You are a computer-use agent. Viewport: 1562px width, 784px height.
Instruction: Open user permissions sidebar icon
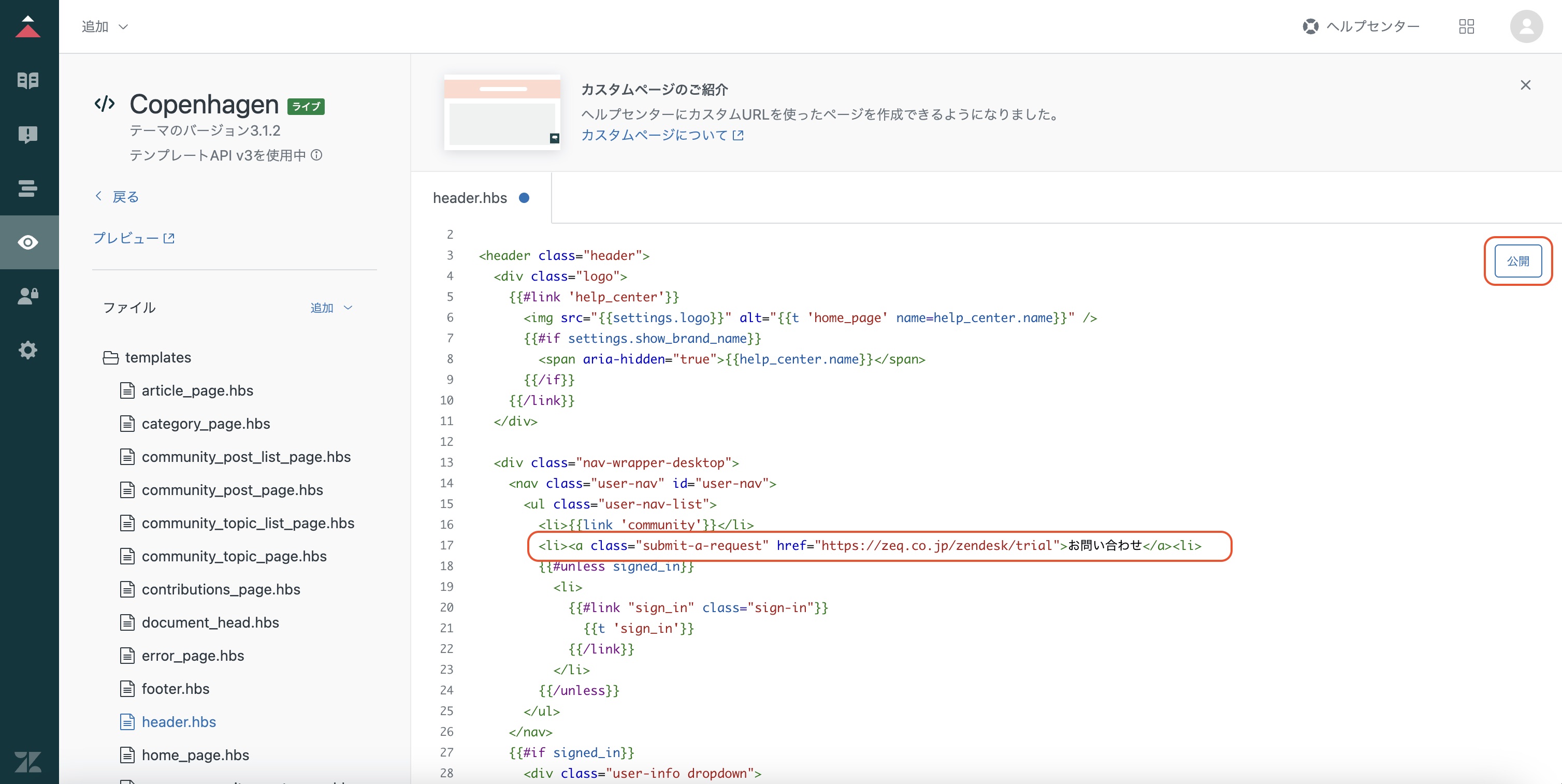coord(28,296)
